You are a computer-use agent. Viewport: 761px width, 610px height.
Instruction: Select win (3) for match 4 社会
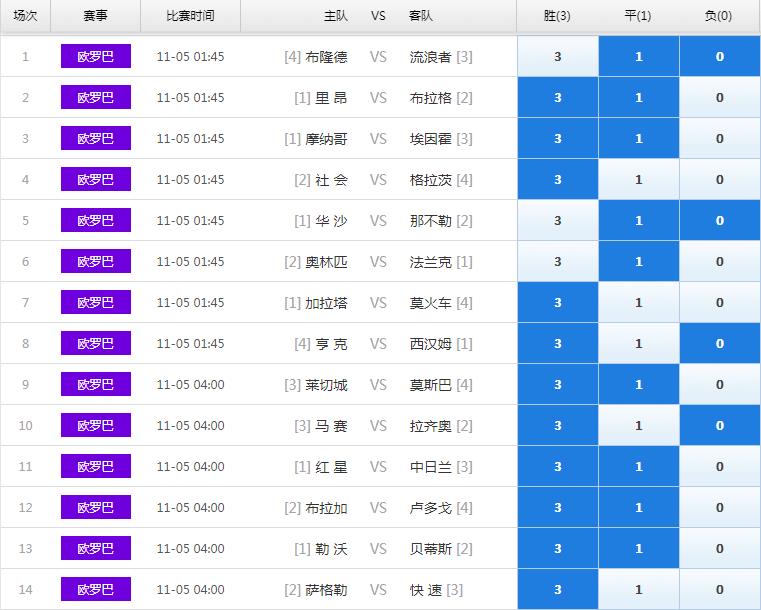[x=558, y=180]
